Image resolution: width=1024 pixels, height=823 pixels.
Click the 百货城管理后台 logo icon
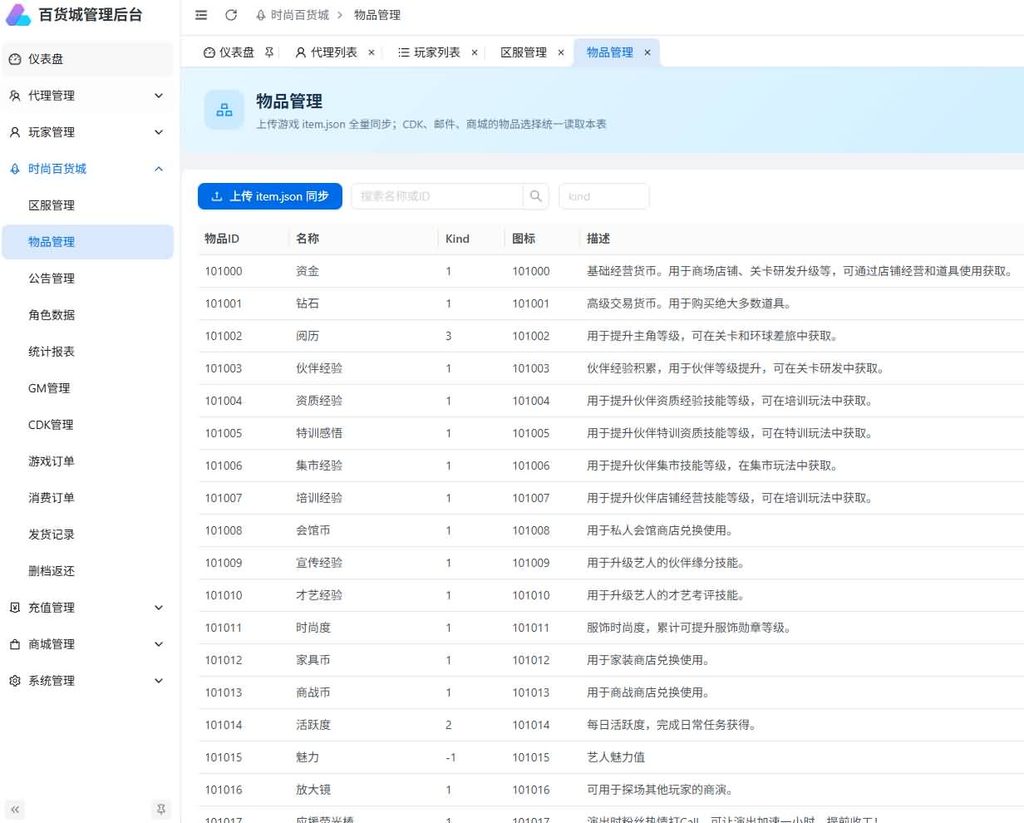coord(18,14)
